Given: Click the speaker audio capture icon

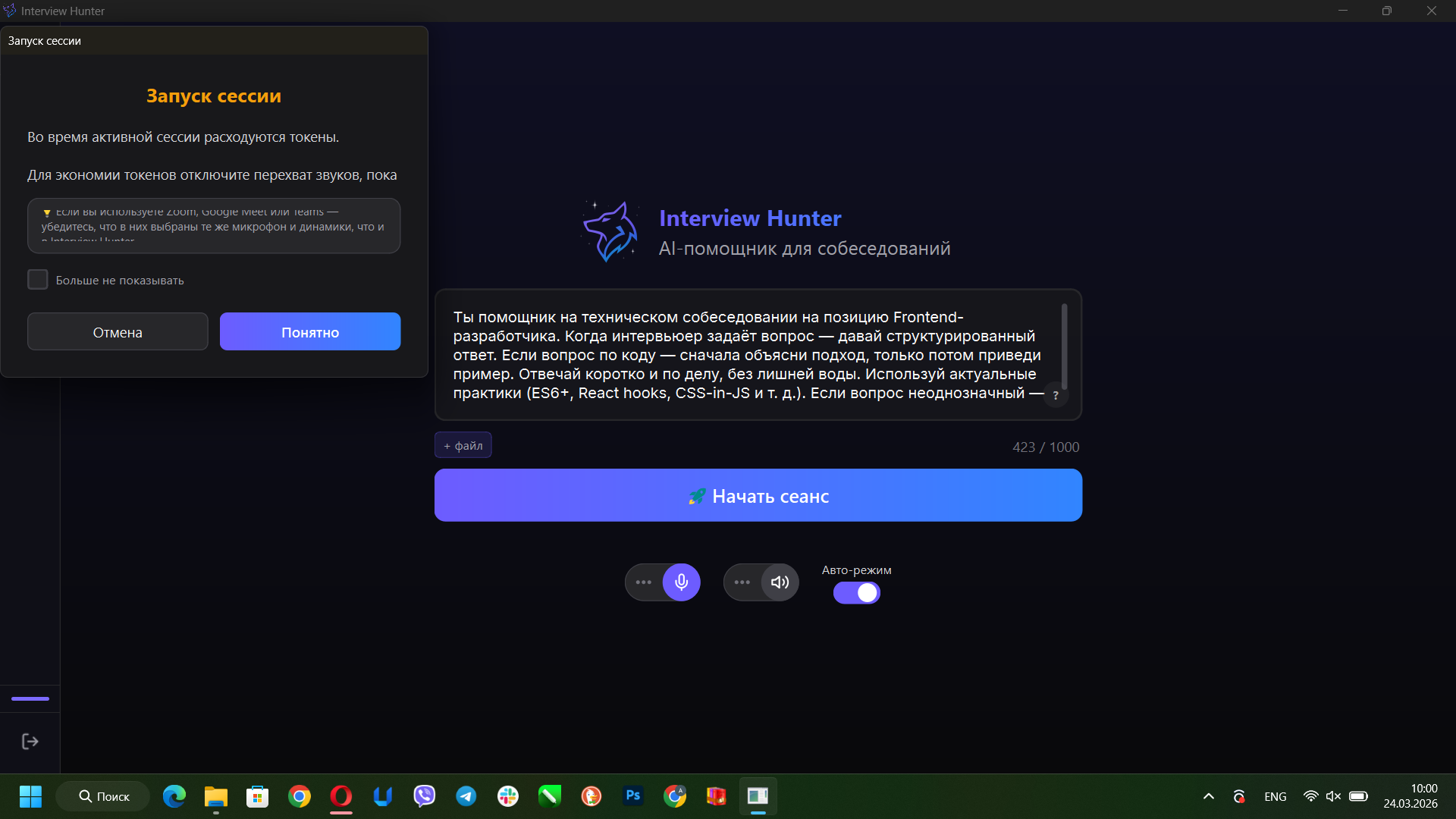Looking at the screenshot, I should tap(780, 582).
